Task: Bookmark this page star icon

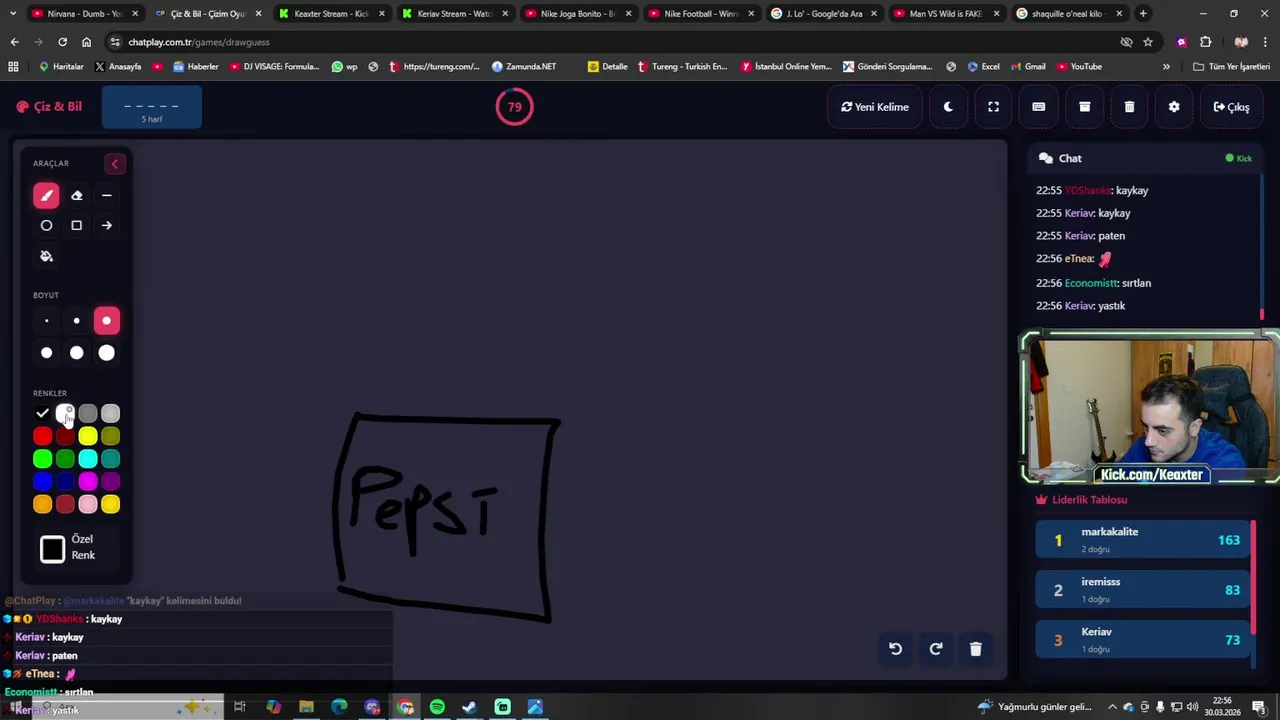Action: pyautogui.click(x=1148, y=42)
